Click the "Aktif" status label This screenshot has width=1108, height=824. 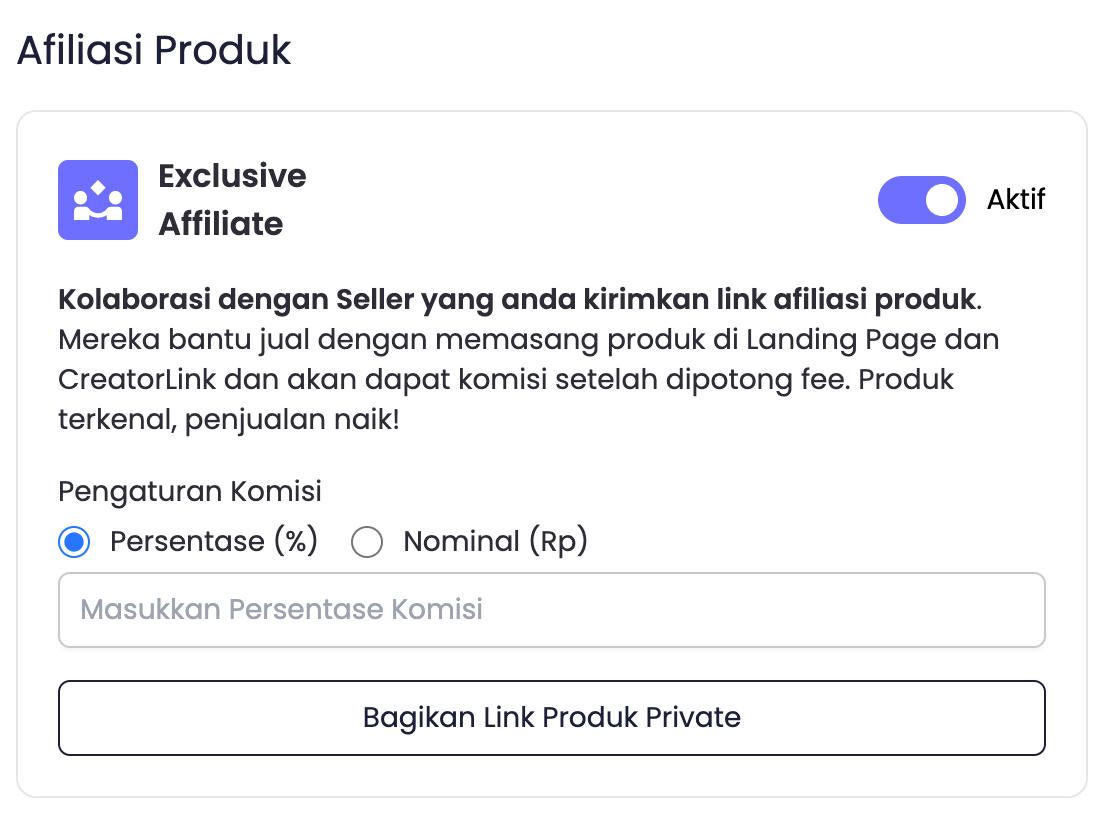[1016, 200]
